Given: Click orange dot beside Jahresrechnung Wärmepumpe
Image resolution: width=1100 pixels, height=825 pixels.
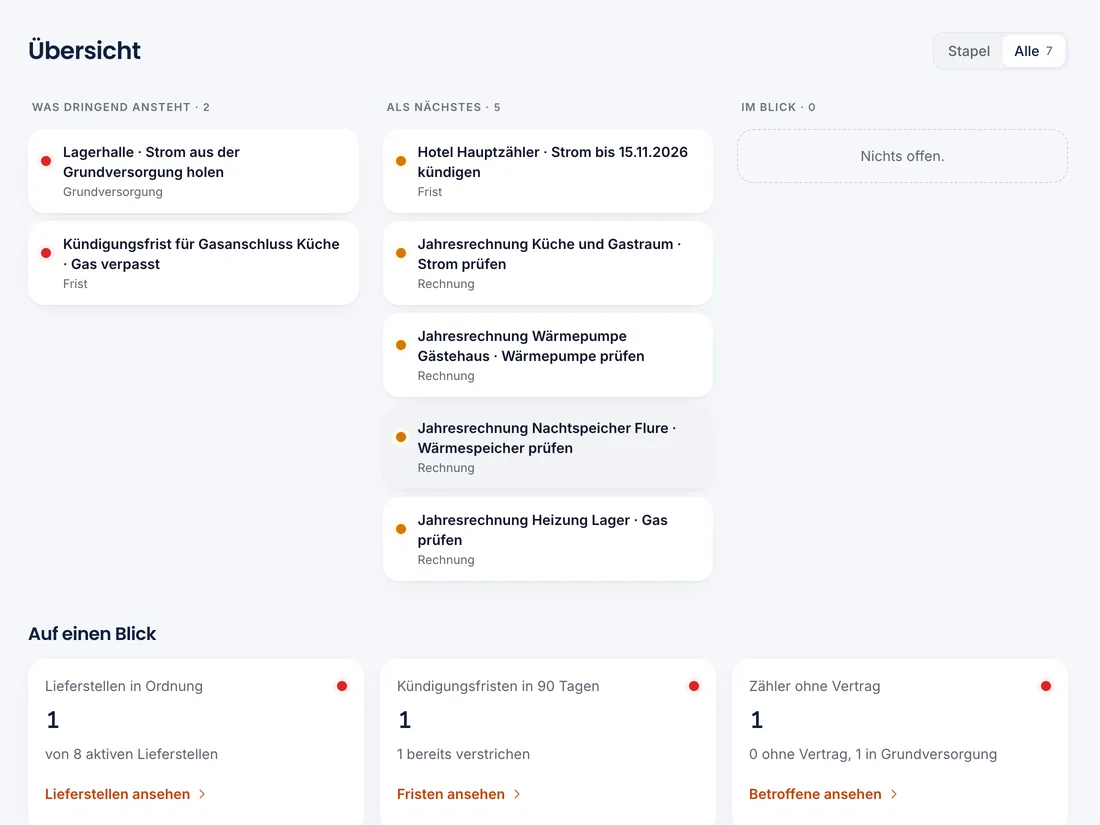Looking at the screenshot, I should click(x=401, y=345).
